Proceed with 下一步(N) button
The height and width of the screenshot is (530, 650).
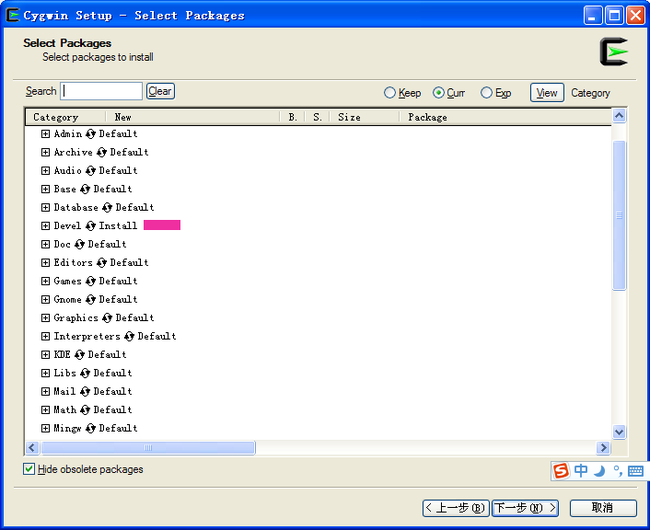tap(525, 508)
